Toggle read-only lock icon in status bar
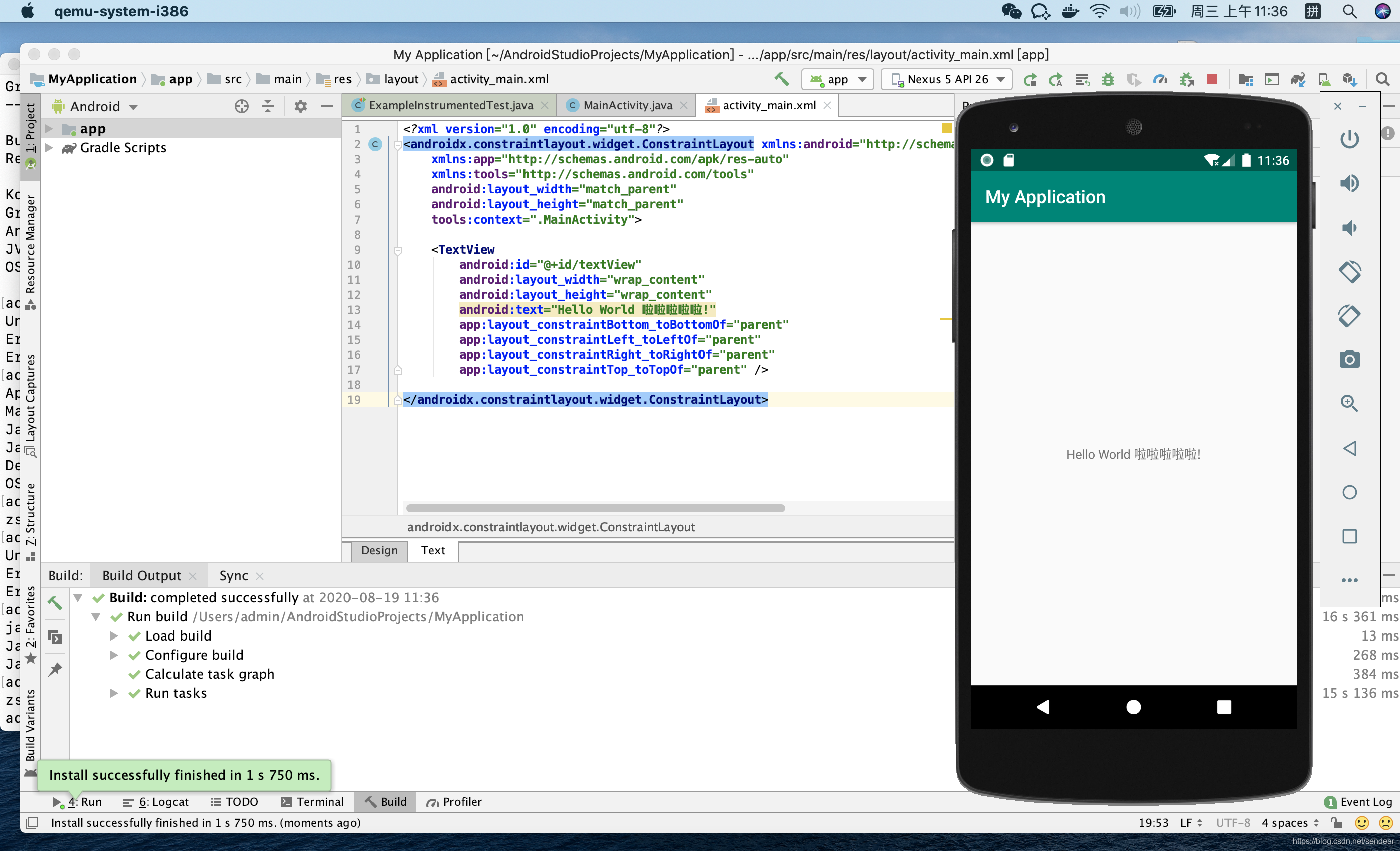This screenshot has height=851, width=1400. (x=1336, y=822)
